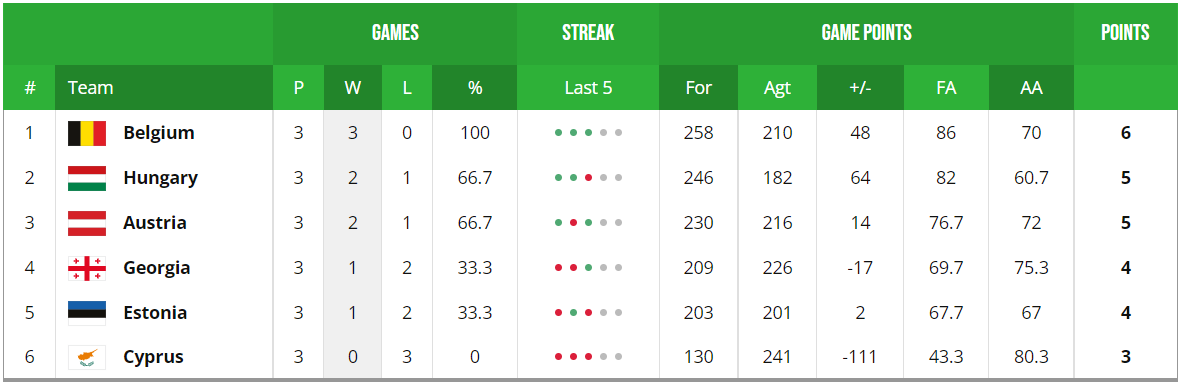Click the Hungary flag icon
The height and width of the screenshot is (382, 1181).
pos(87,179)
